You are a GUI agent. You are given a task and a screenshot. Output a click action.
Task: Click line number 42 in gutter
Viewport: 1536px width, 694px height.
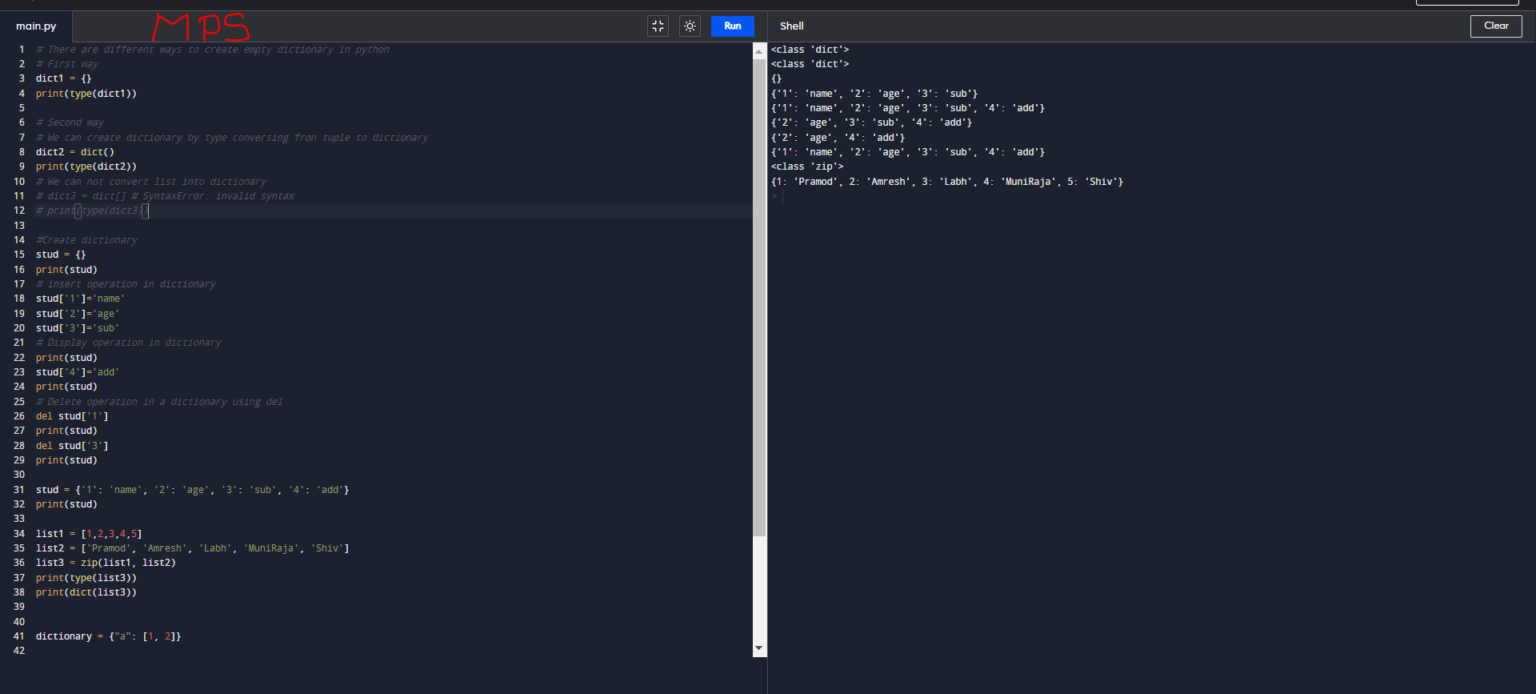(x=19, y=651)
